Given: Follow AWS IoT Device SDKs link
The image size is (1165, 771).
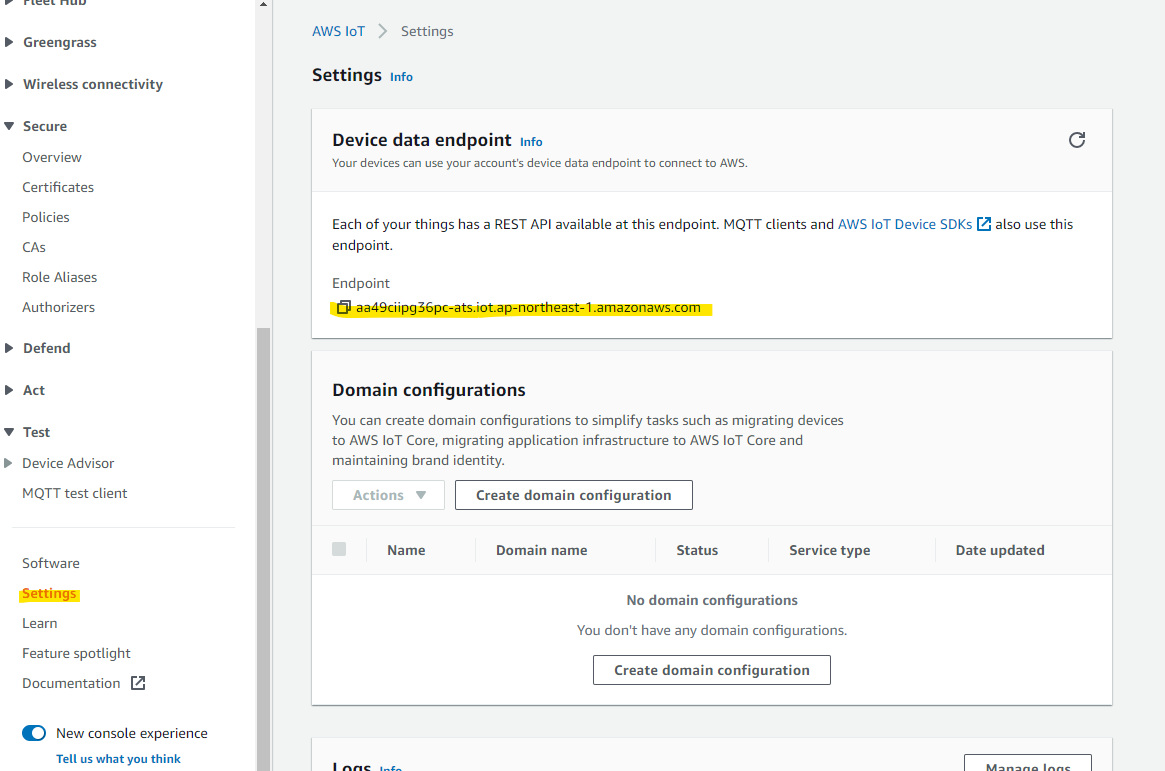Looking at the screenshot, I should [905, 224].
